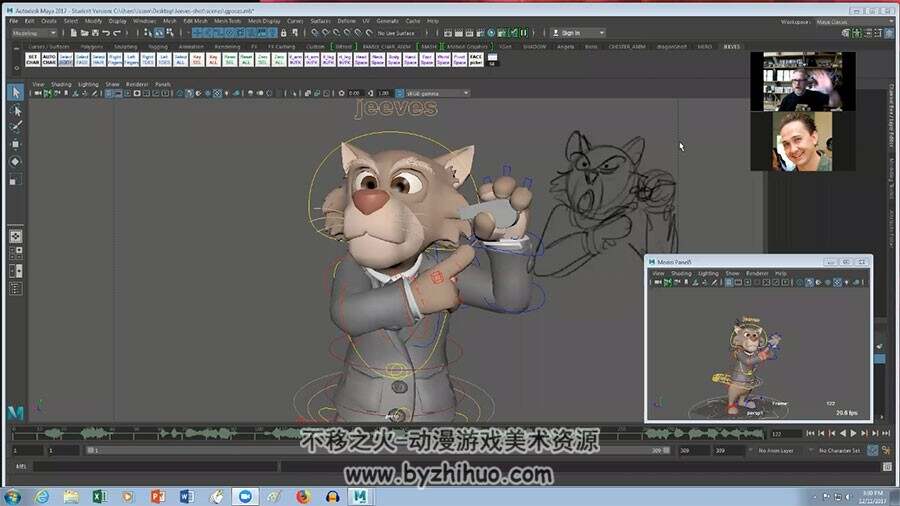Expand the sRGB gamma view transform dropdown
The image size is (900, 506).
(437, 93)
